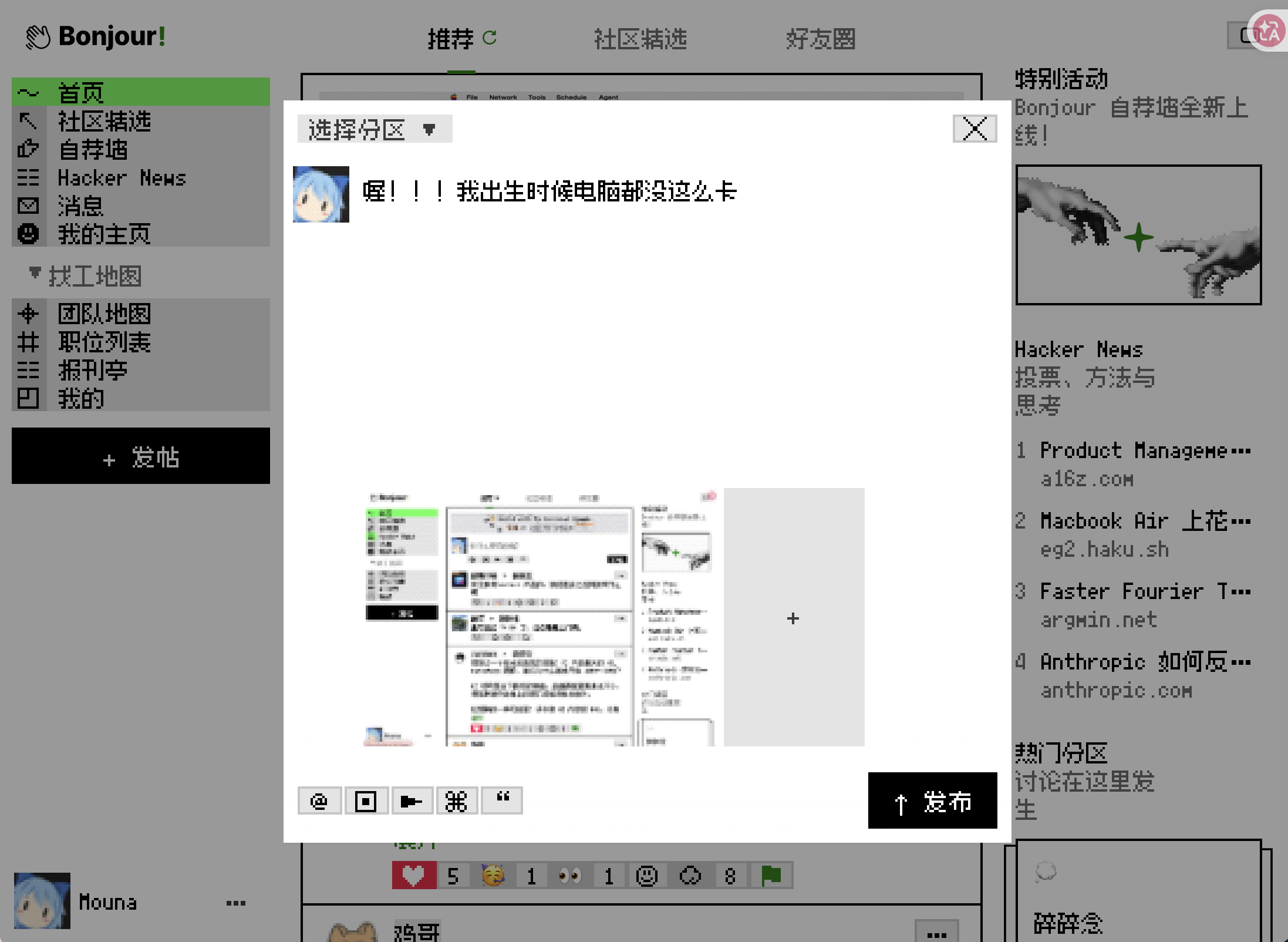Collapse the 找工地图 section

click(x=85, y=275)
